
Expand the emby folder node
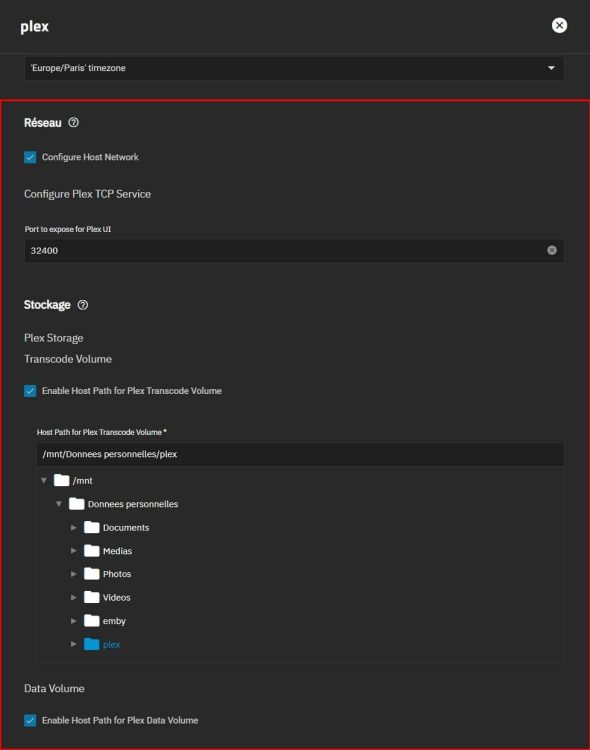[x=74, y=620]
